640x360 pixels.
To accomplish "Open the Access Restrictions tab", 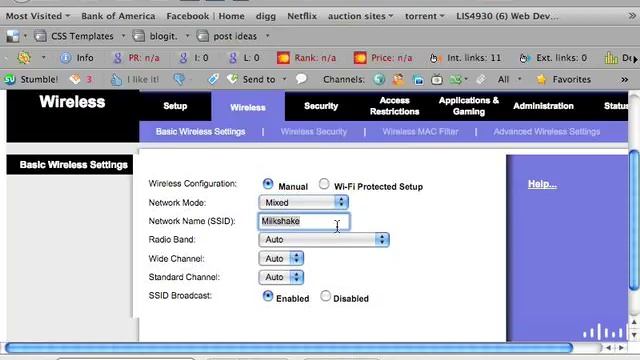I will (394, 106).
